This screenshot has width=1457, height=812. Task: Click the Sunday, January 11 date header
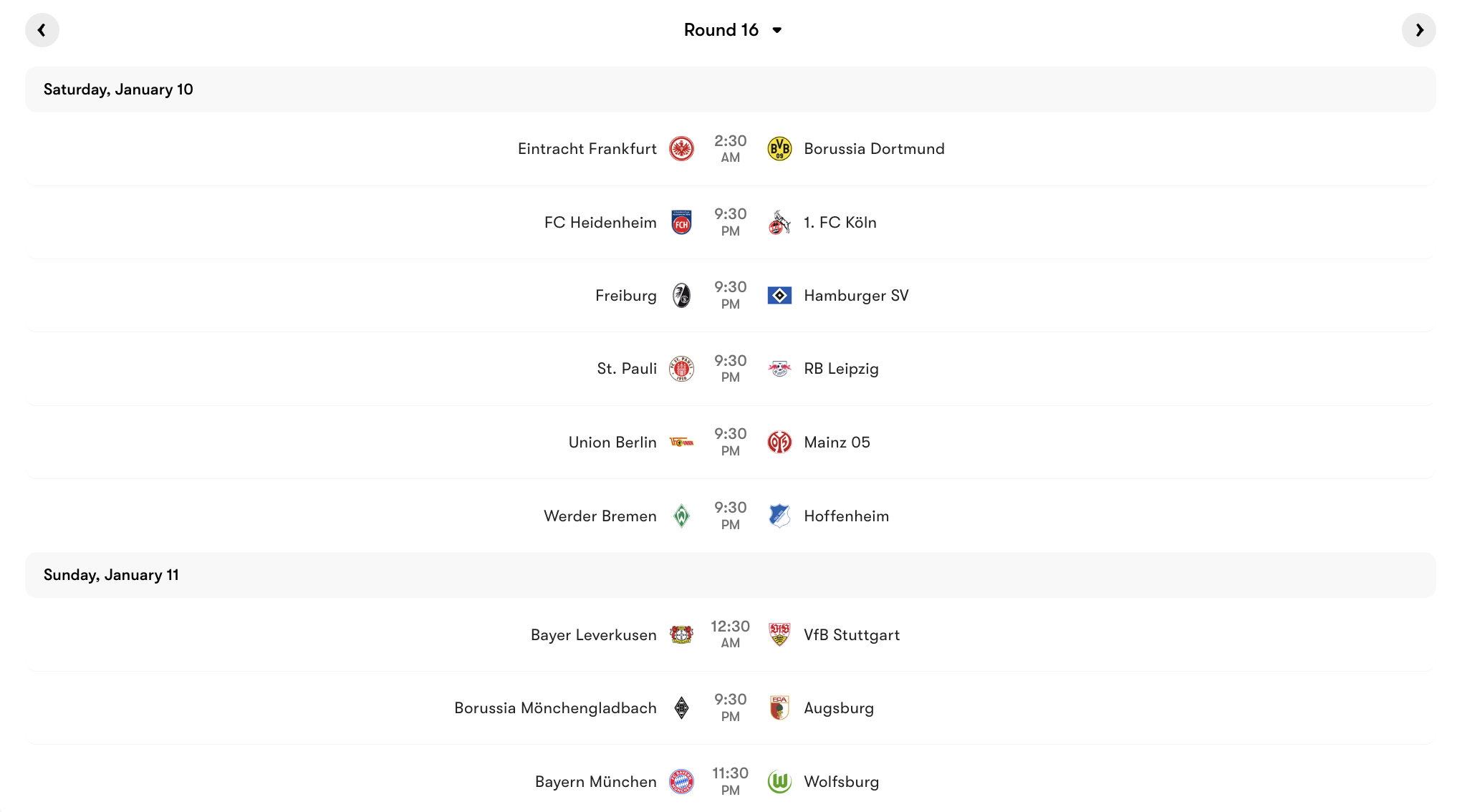coord(112,574)
